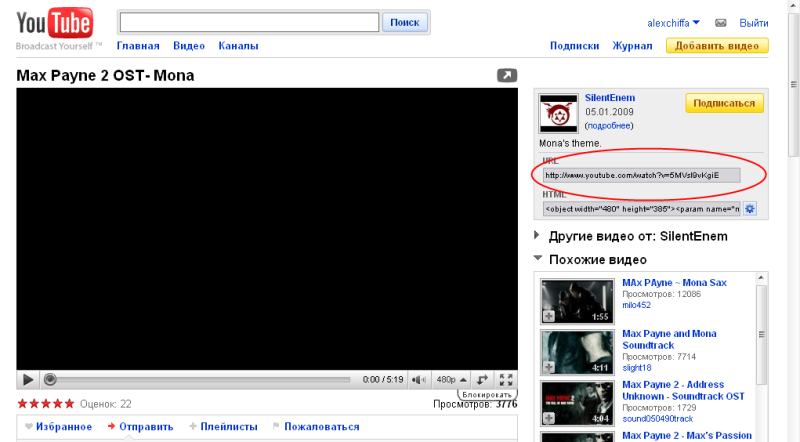Switch the player to fullscreen
Screen dimensions: 800x442
506,380
